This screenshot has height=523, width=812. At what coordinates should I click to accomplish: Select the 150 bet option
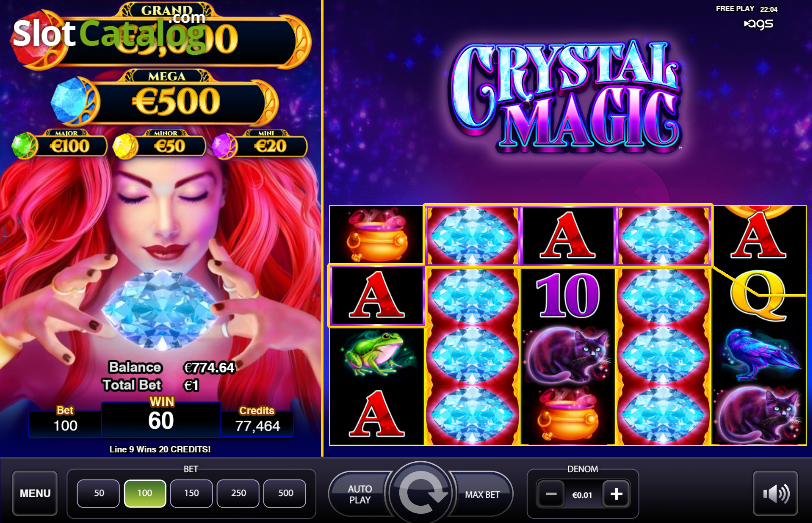pos(192,493)
